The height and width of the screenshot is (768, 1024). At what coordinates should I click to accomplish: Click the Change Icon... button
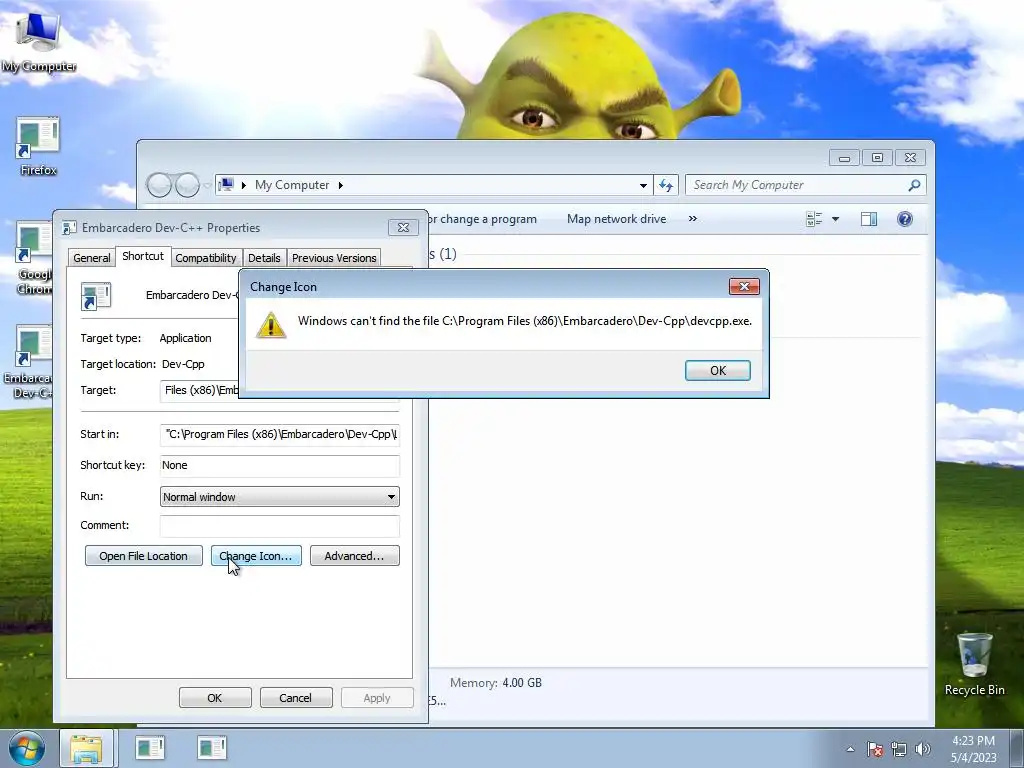pyautogui.click(x=256, y=556)
